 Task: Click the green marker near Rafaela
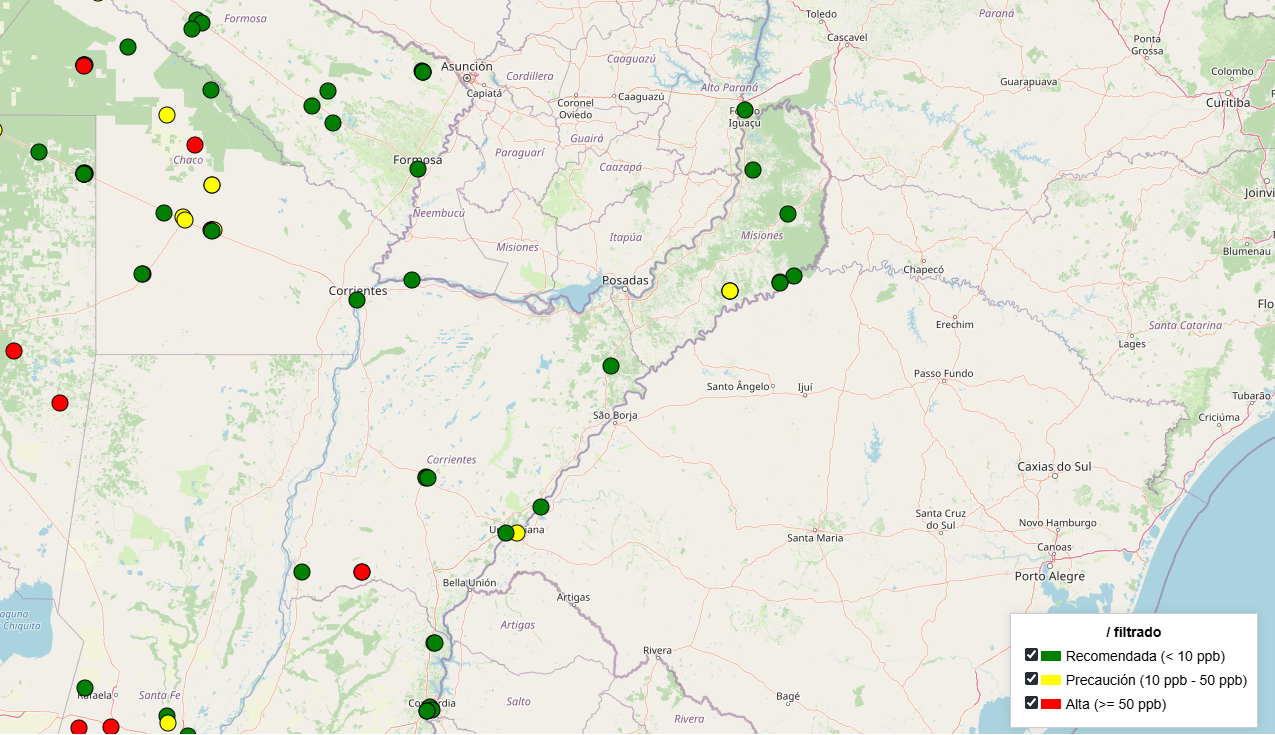tap(85, 688)
